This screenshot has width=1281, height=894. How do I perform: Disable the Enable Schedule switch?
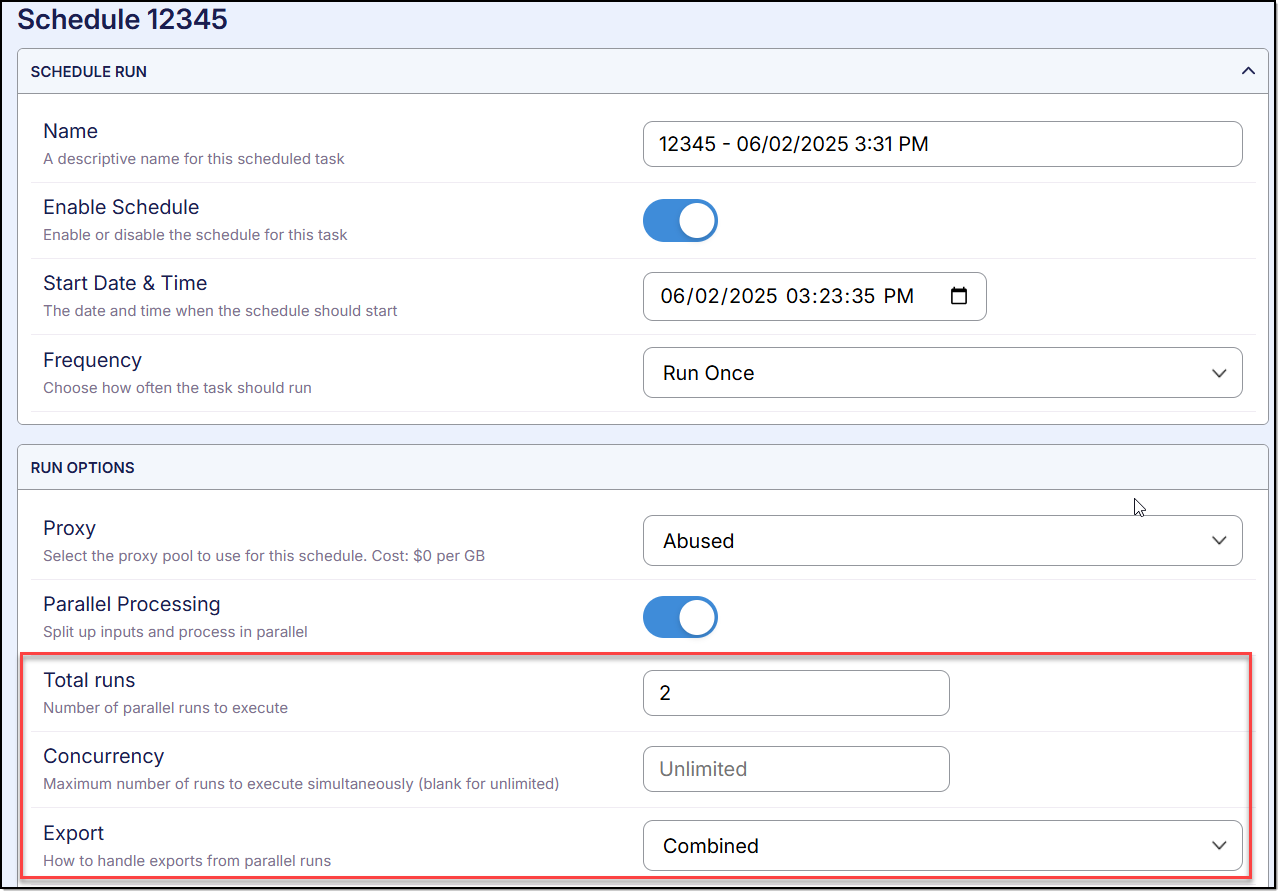[680, 220]
